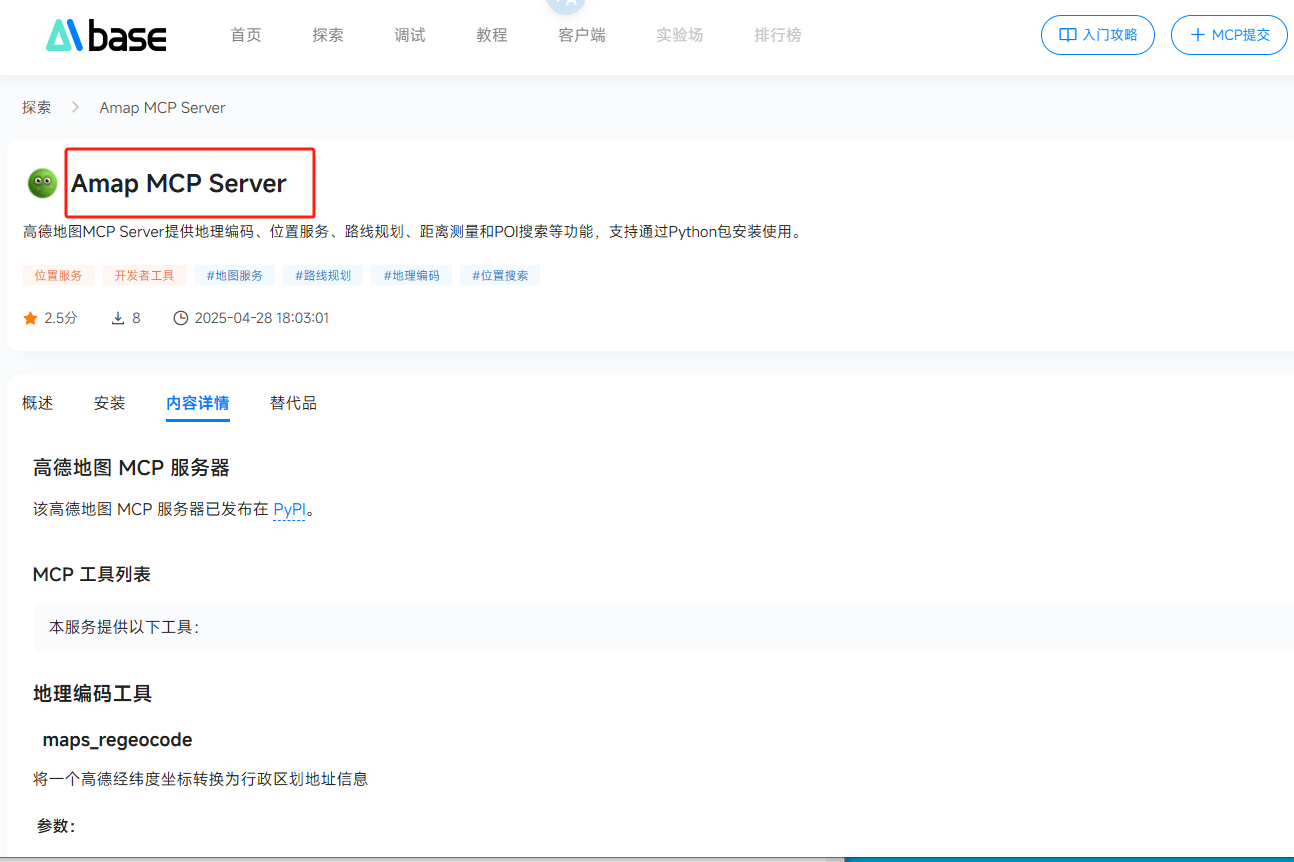The image size is (1294, 862).
Task: Switch to the 安装 tab
Action: coord(110,403)
